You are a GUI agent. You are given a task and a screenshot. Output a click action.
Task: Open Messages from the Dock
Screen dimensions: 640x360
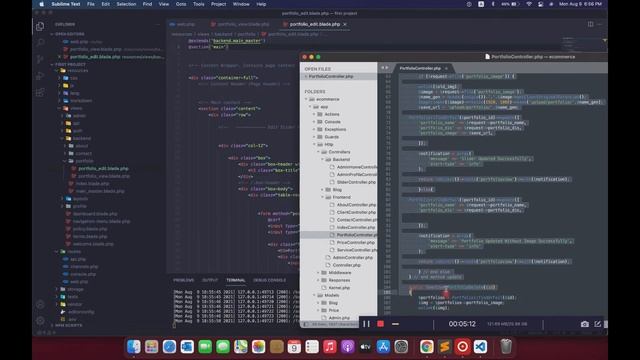(x=223, y=347)
